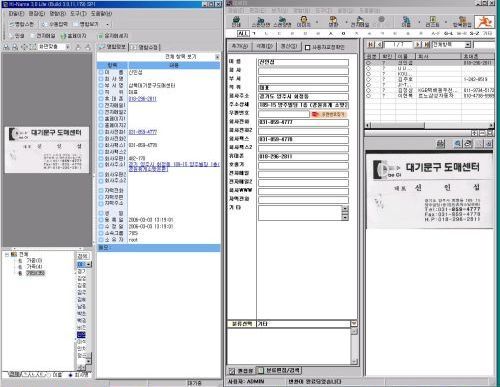Click 명함찾기 toolbar button in Hi-Name
The height and width of the screenshot is (387, 500).
coord(86,24)
